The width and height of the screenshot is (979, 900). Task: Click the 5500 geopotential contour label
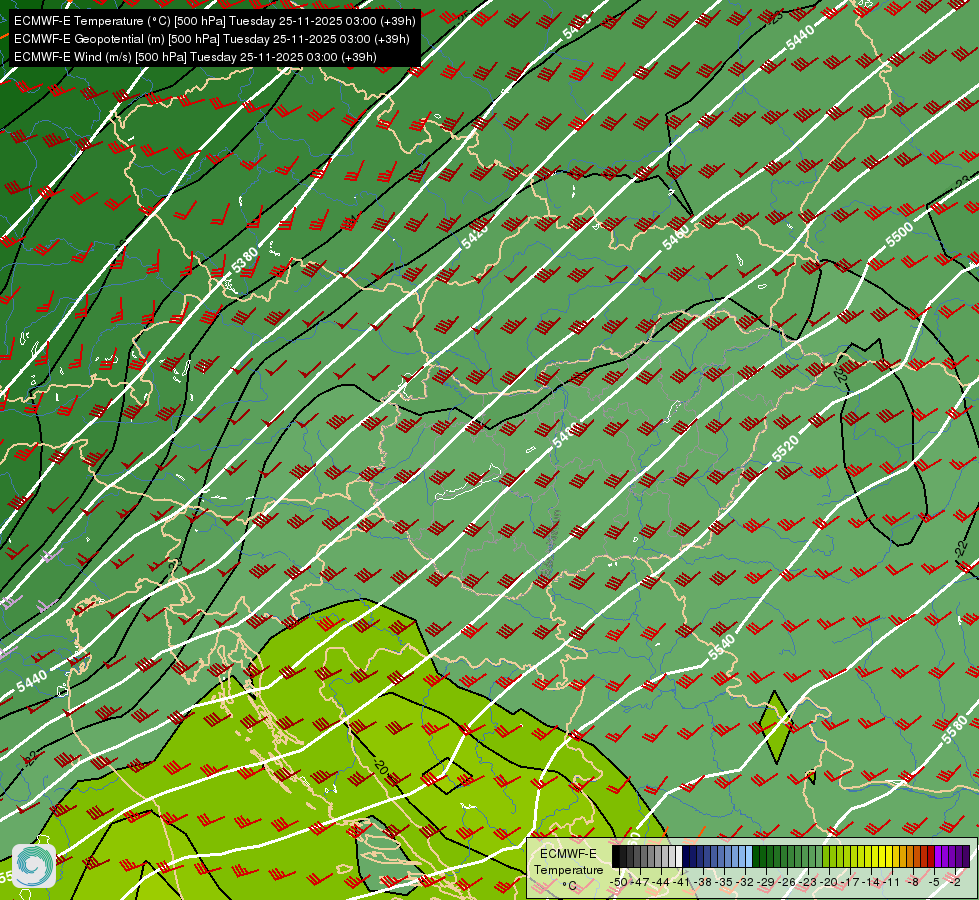click(900, 234)
